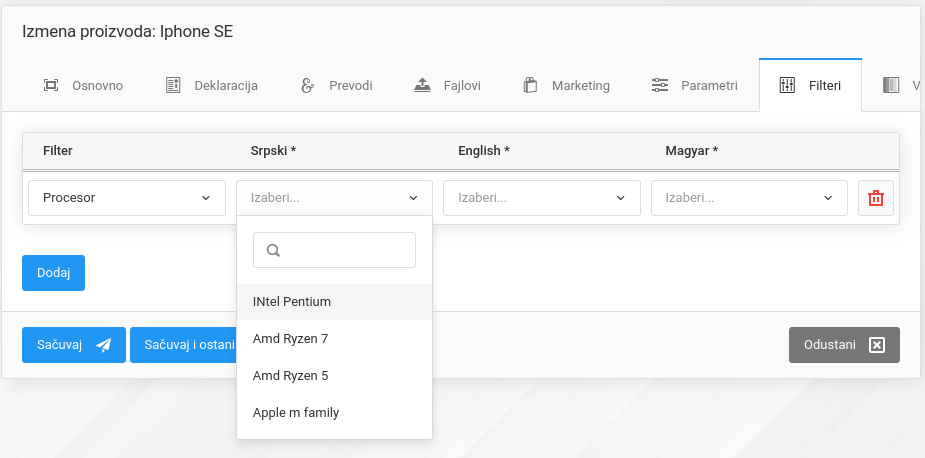Focus the dropdown search input field
Viewport: 925px width, 458px height.
[345, 250]
